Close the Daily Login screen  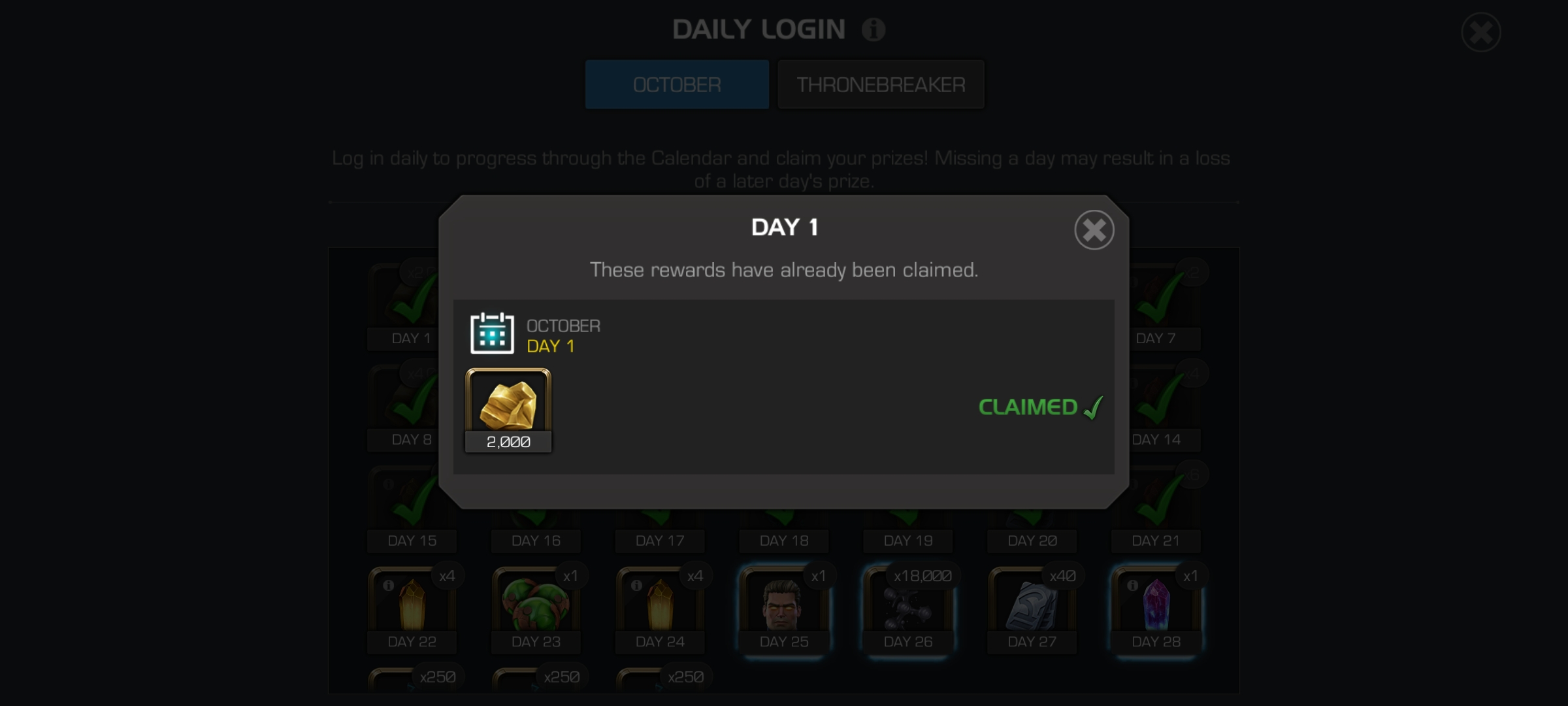1480,32
